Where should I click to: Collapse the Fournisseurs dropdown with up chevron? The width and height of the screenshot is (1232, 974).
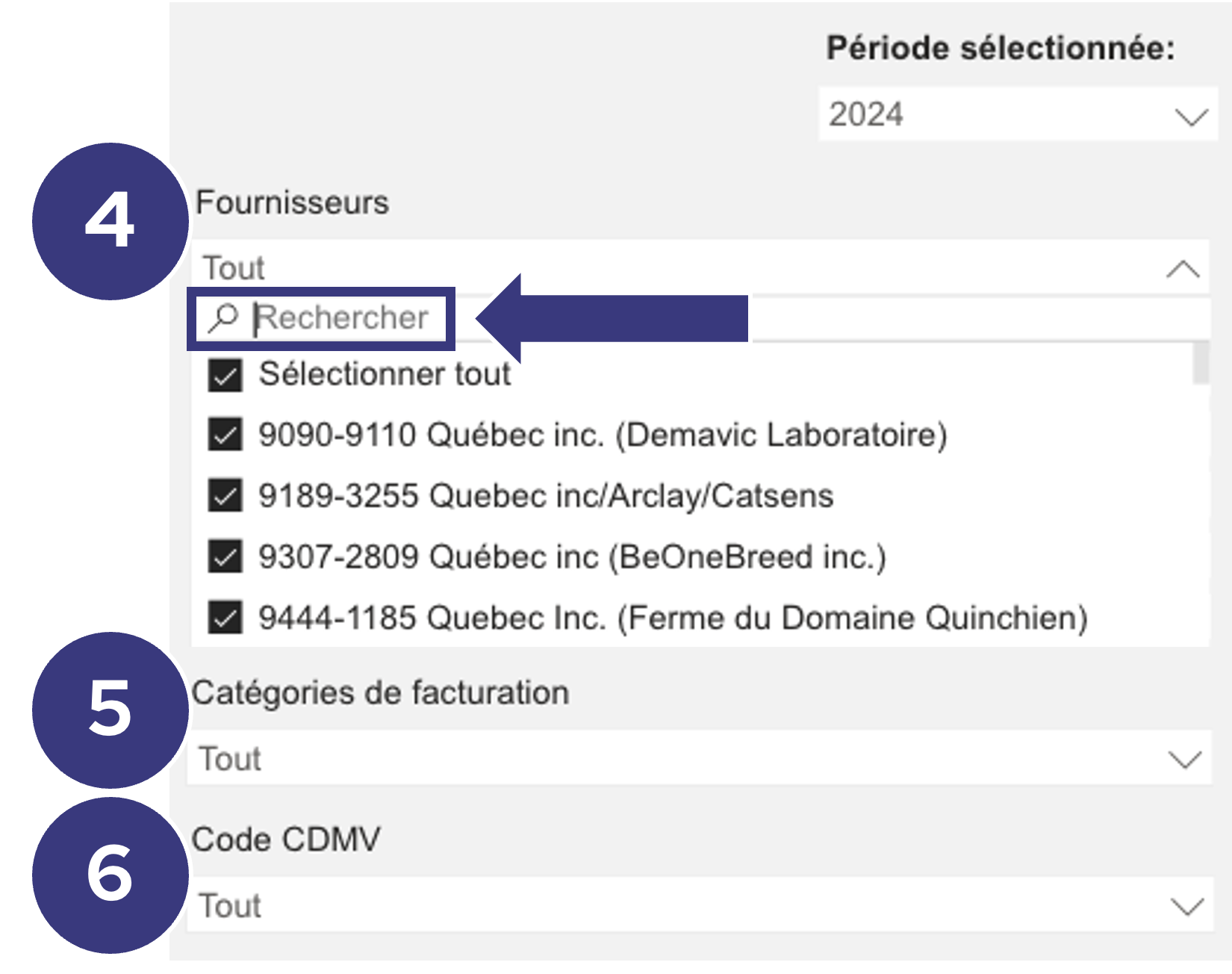click(x=1183, y=269)
